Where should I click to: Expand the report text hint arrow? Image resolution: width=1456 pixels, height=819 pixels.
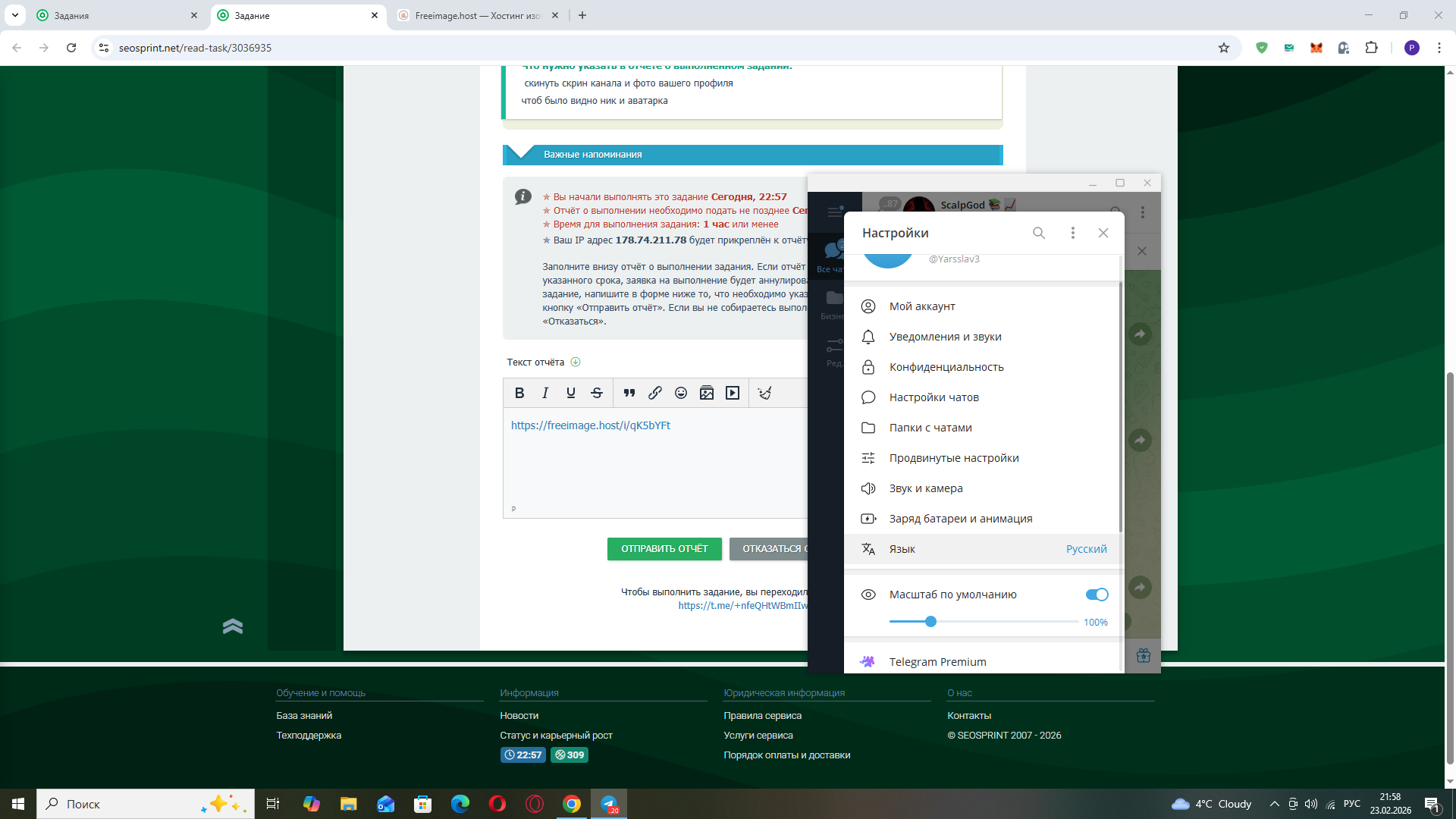(x=576, y=362)
